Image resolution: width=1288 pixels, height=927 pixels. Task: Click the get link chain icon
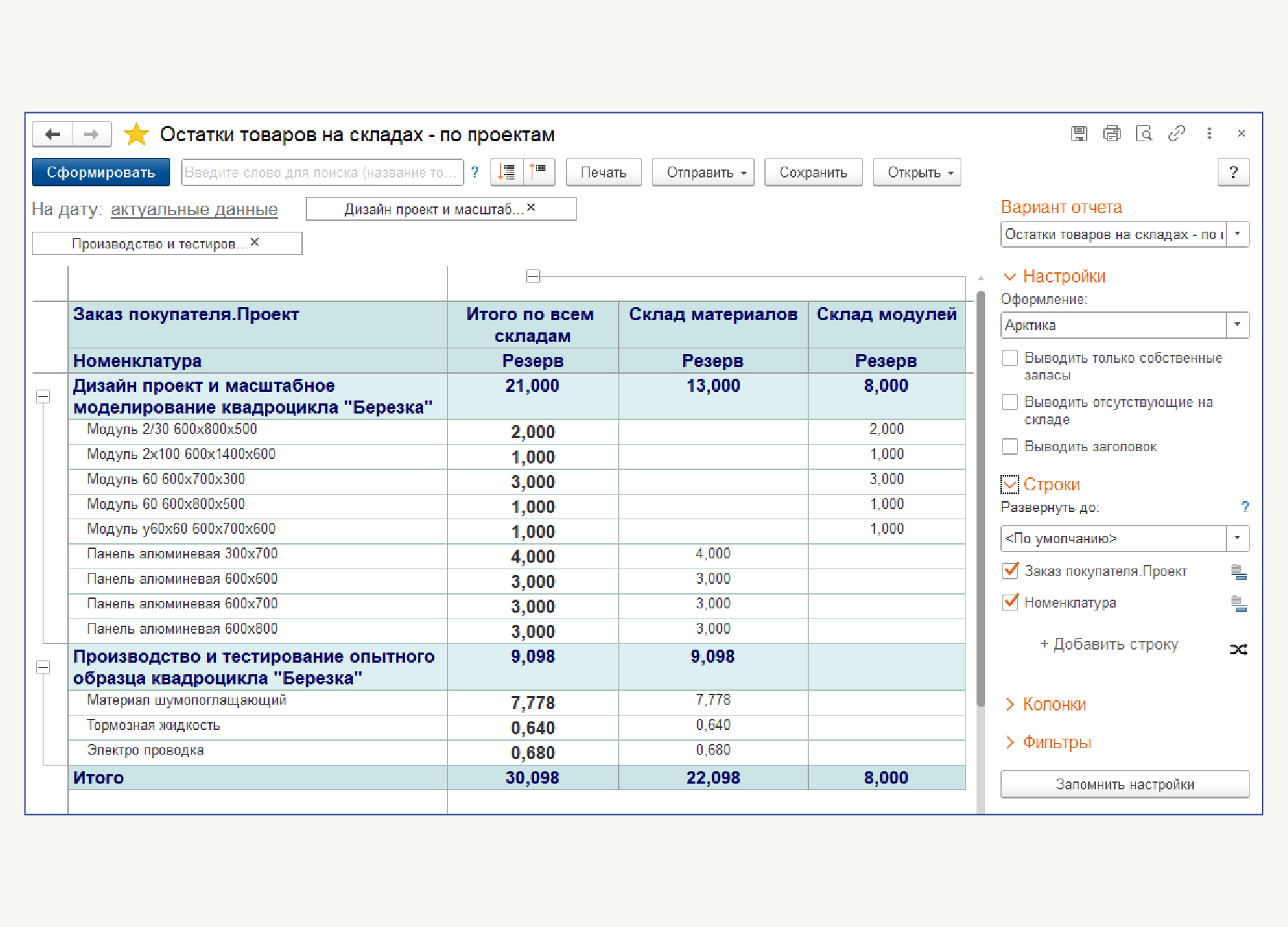click(x=1176, y=134)
